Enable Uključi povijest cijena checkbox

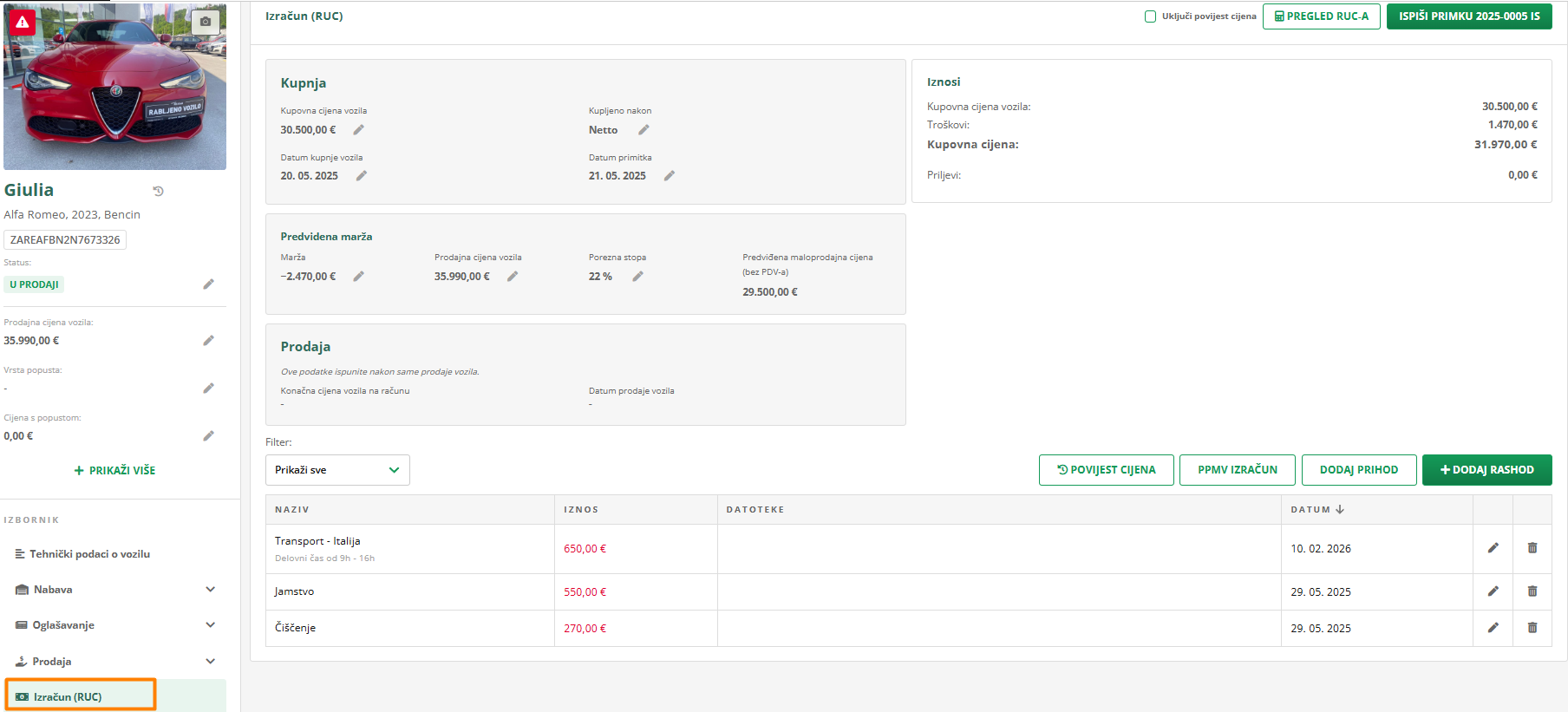coord(1150,16)
